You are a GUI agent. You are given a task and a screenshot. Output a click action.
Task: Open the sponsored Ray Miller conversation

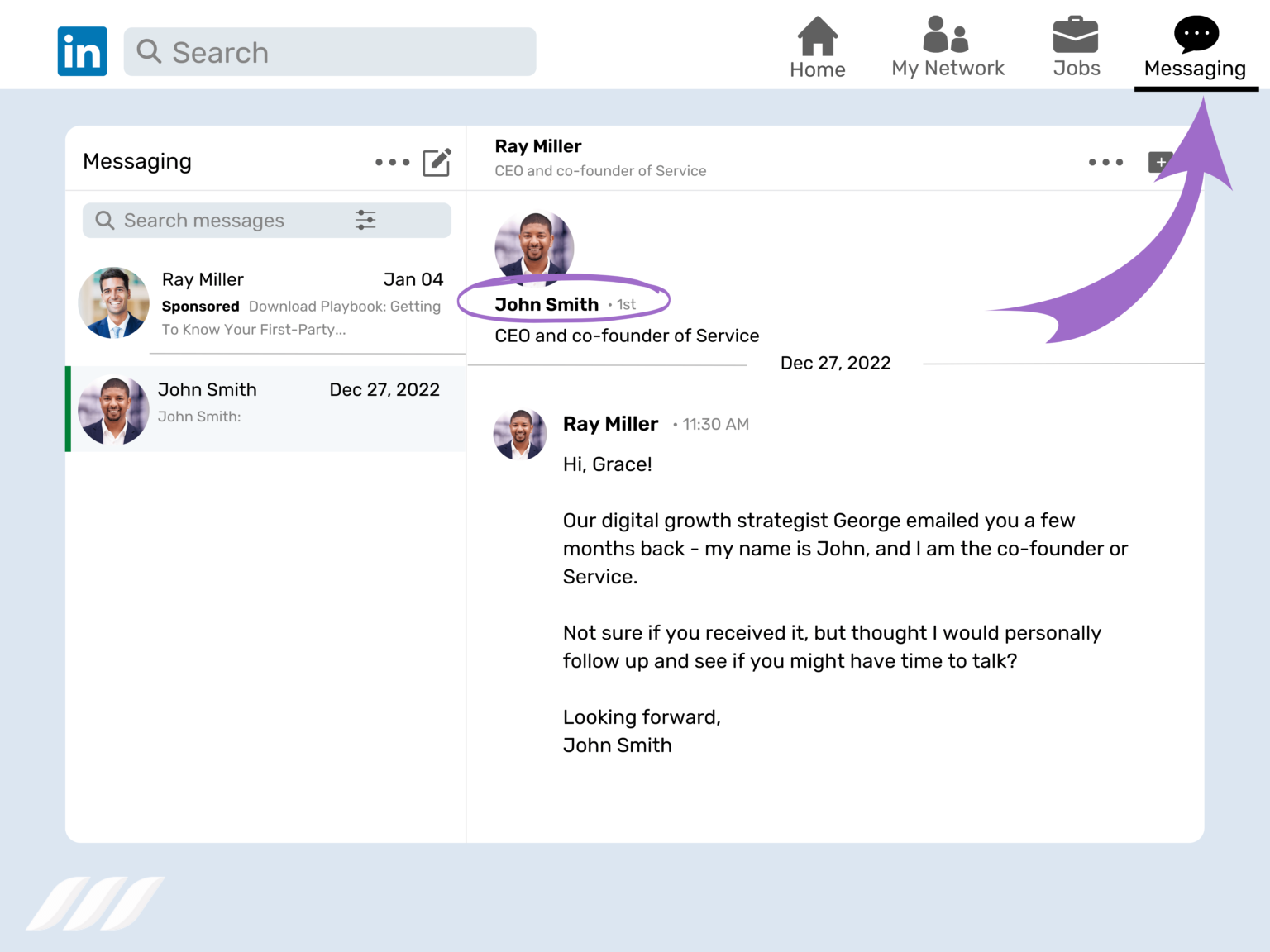click(x=265, y=302)
